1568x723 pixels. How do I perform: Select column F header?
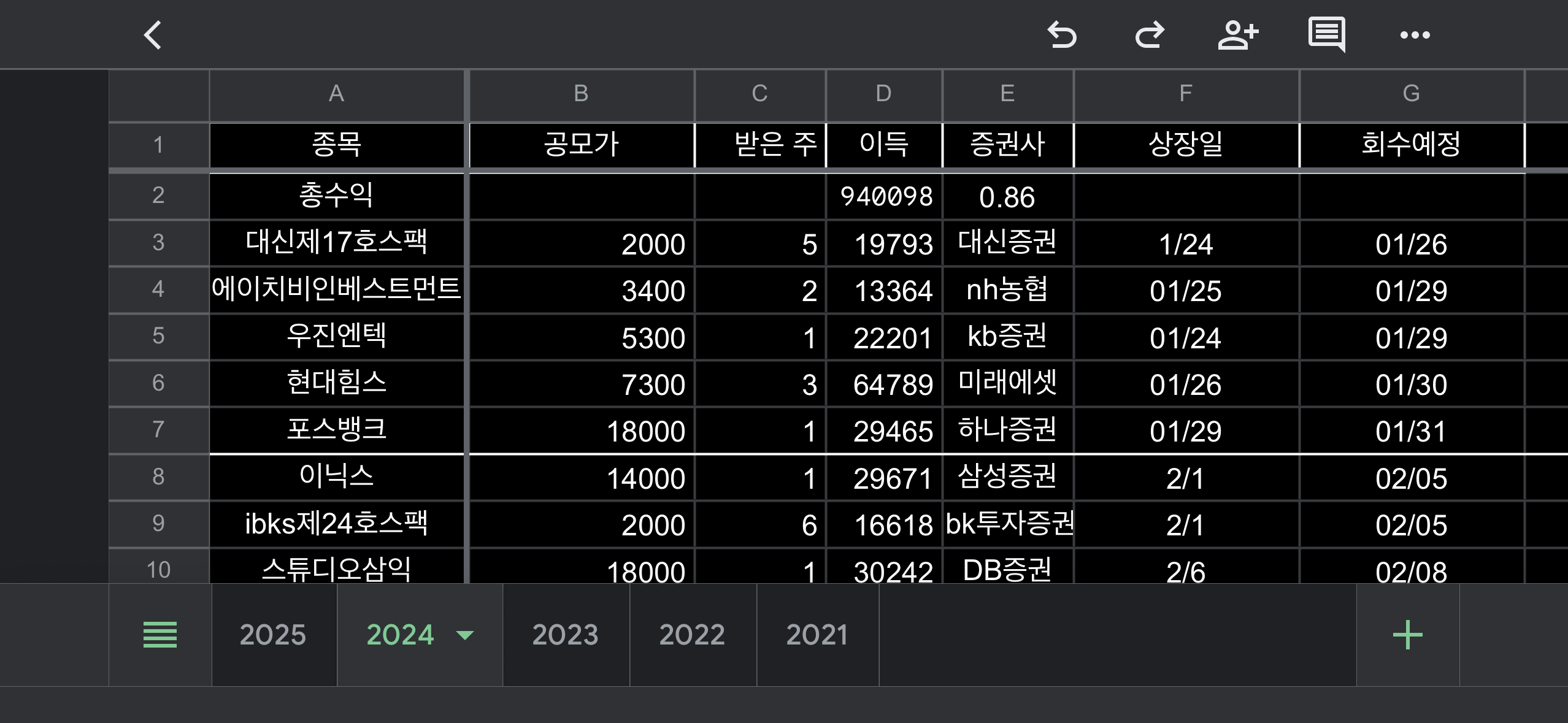[1185, 94]
